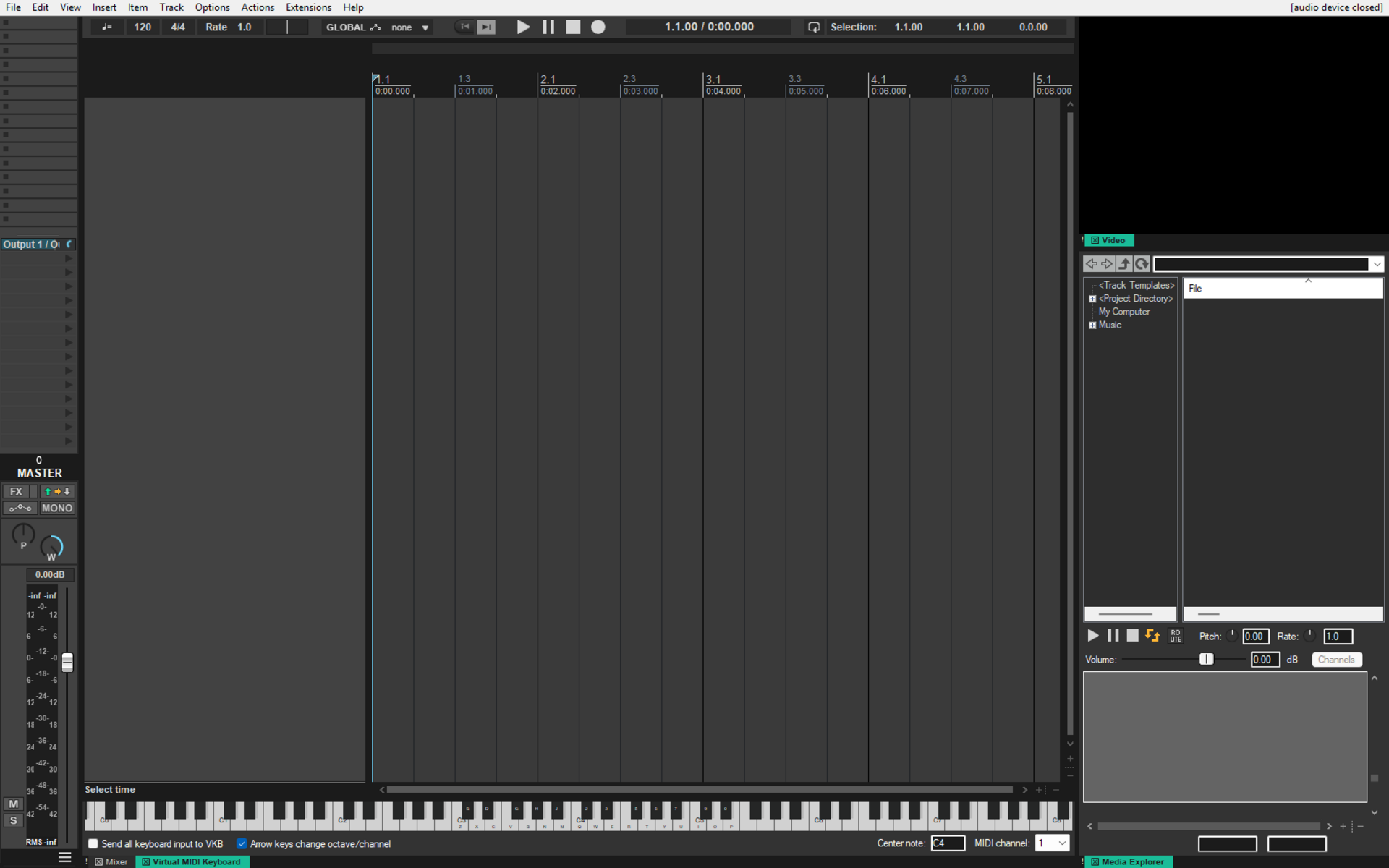Click the GLOBAL automation button

(x=353, y=27)
